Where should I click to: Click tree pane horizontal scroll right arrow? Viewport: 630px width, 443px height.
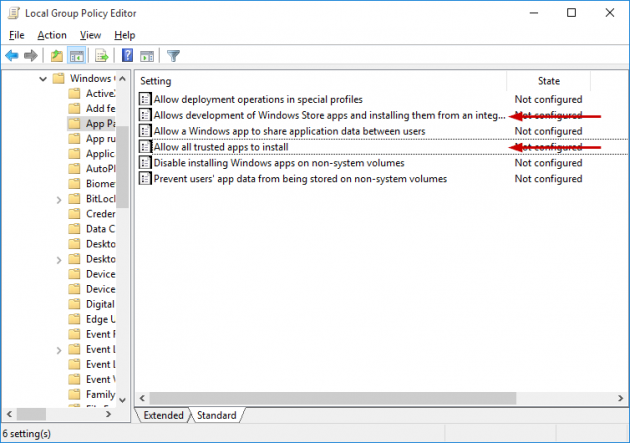(108, 414)
